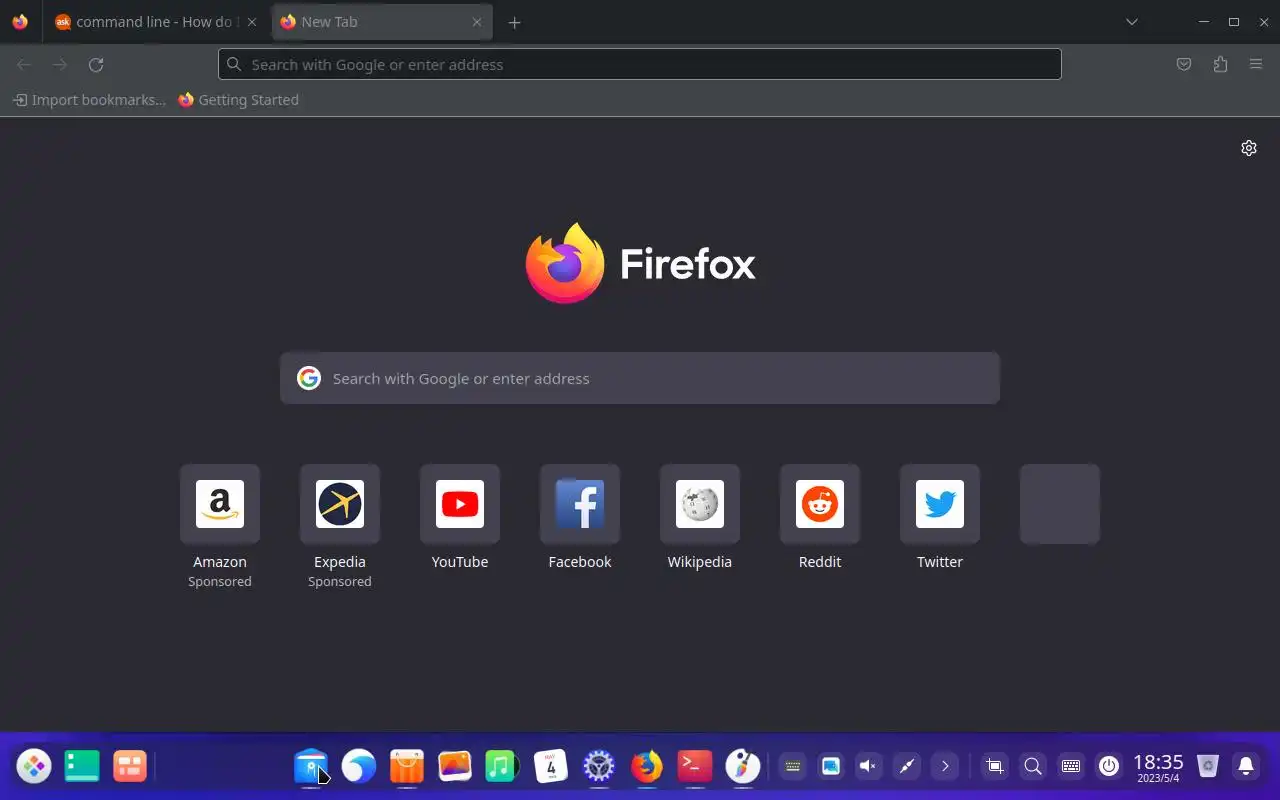
Task: Open Firefox View pinned tab icon
Action: 20,22
